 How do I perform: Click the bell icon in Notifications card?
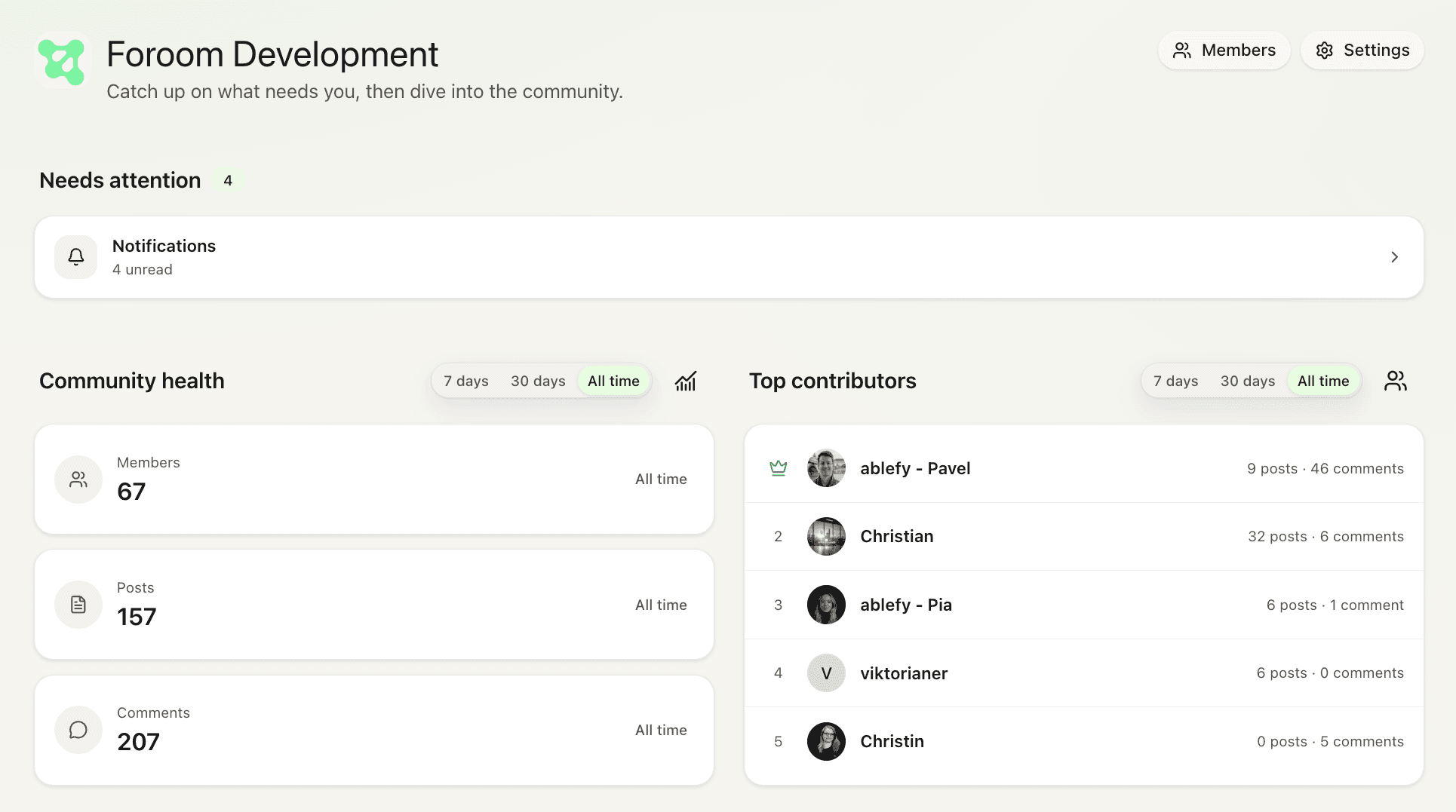(x=76, y=257)
